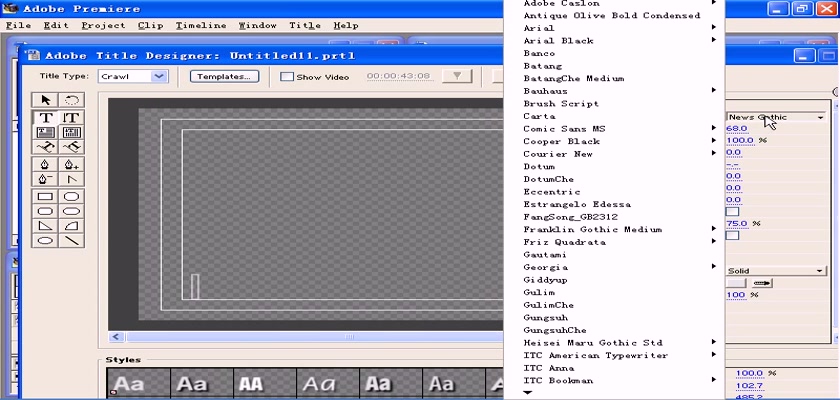Image resolution: width=840 pixels, height=400 pixels.
Task: Expand the Cooper Black submenu arrow
Action: click(714, 140)
